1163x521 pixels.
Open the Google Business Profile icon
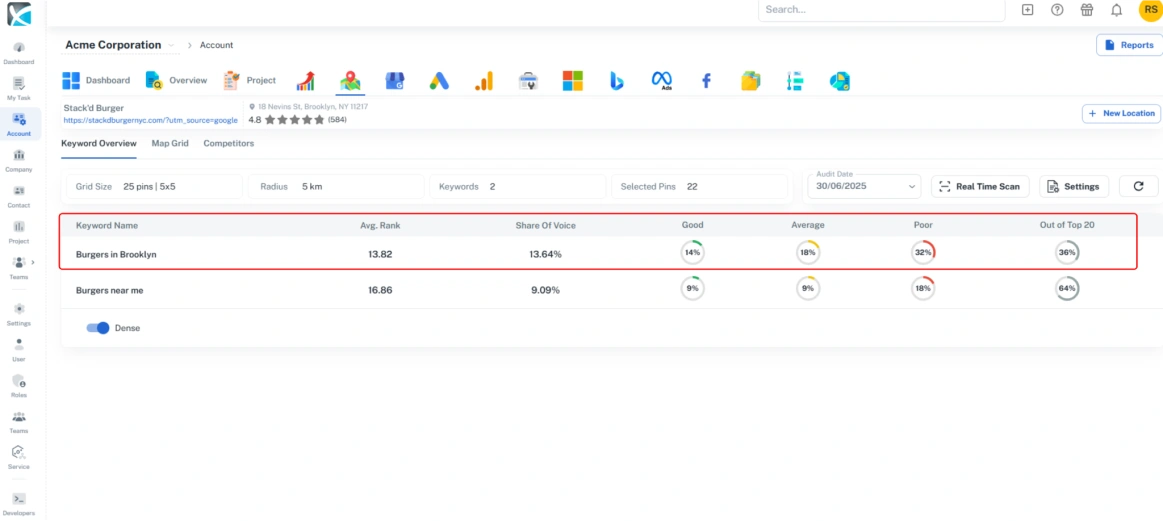(394, 81)
